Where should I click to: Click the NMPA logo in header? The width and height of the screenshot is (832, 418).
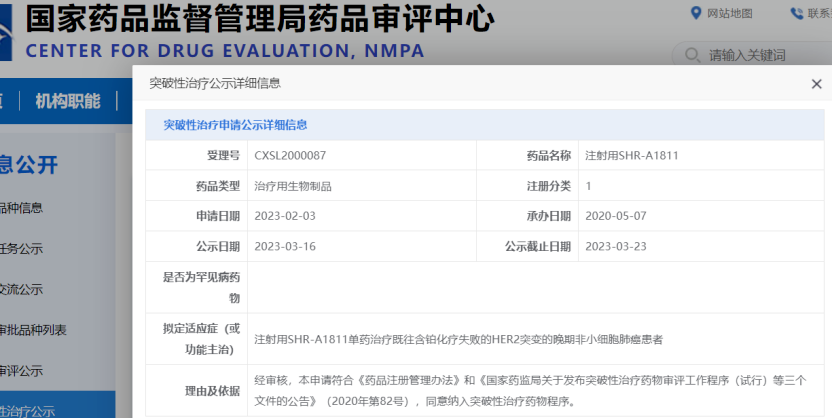[x=5, y=33]
